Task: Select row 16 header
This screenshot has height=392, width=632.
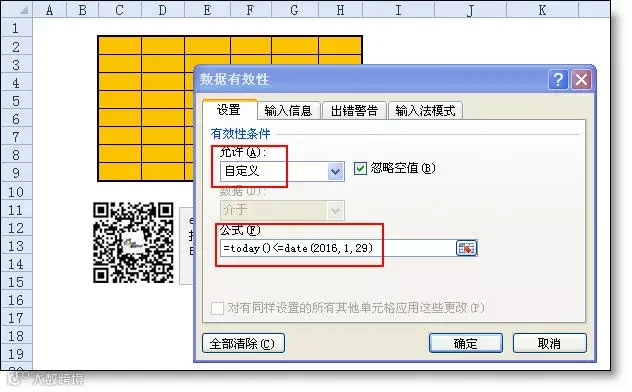Action: tap(16, 300)
